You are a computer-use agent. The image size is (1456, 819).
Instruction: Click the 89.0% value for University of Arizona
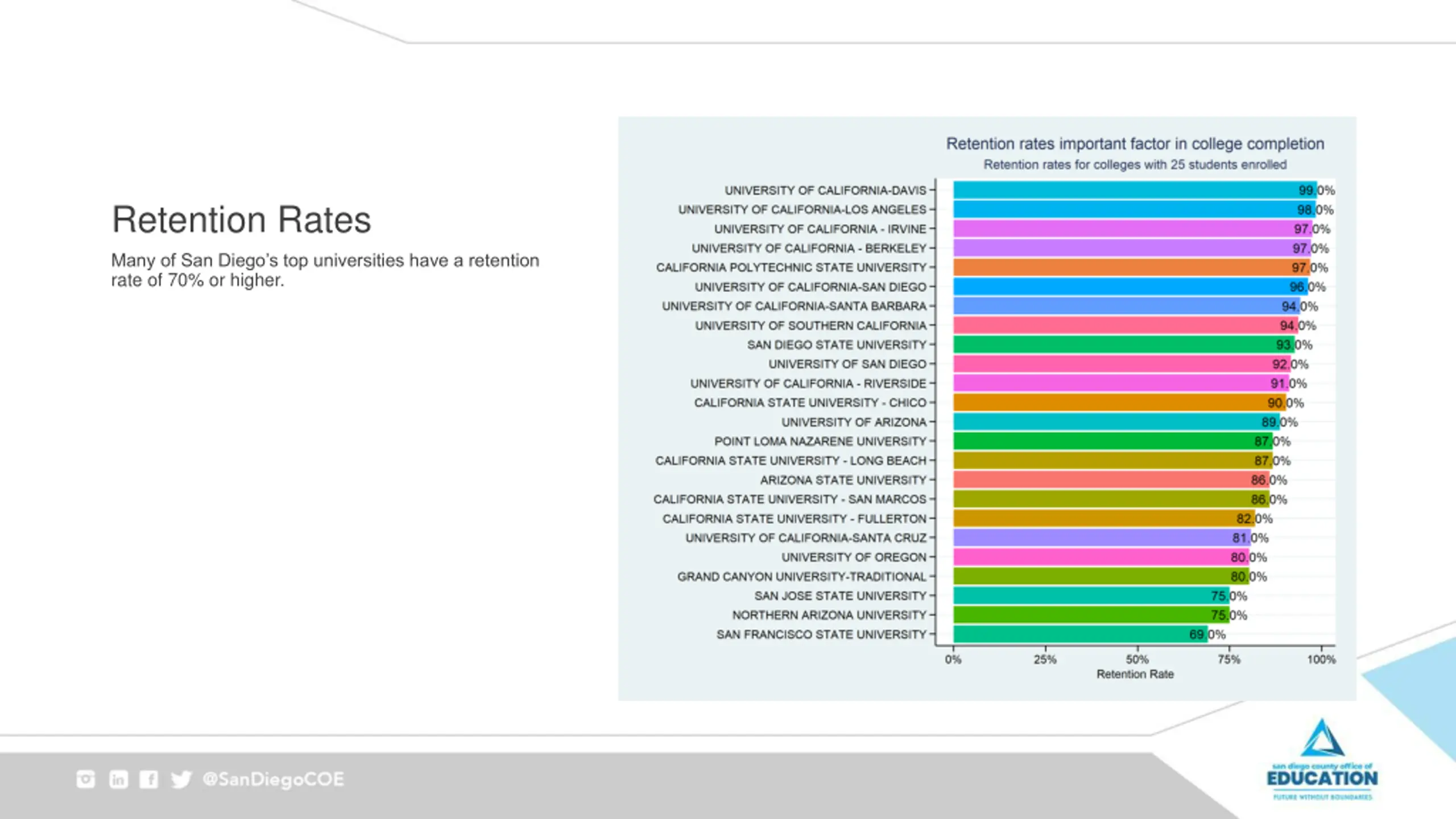coord(1280,423)
